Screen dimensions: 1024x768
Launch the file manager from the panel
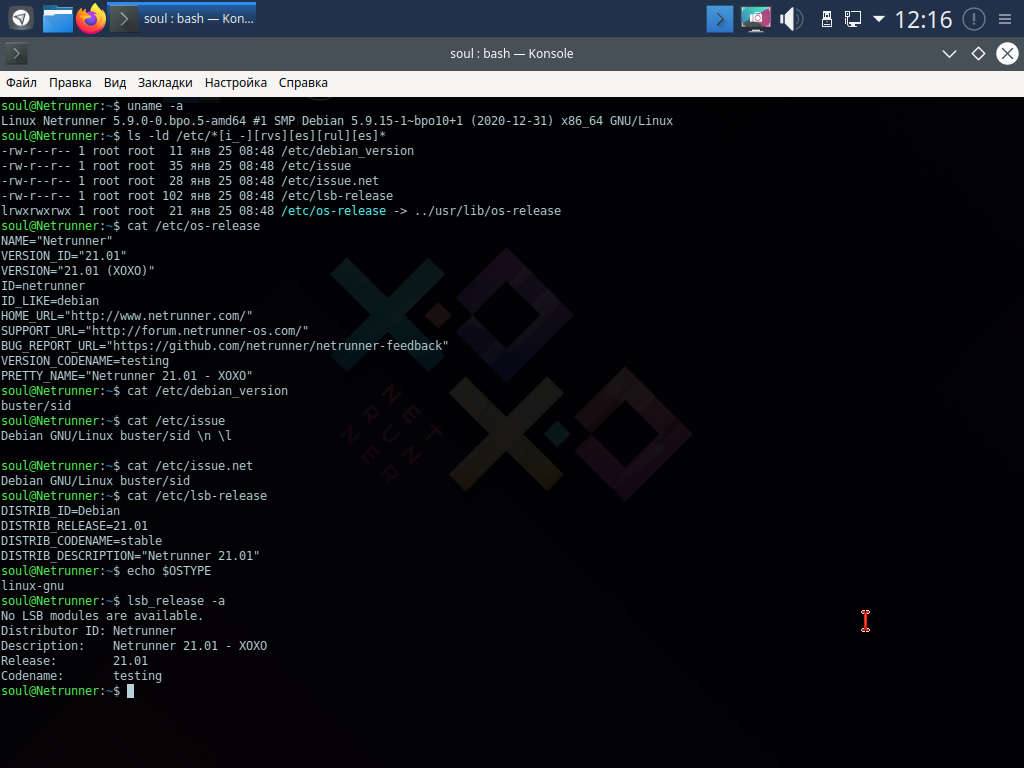pyautogui.click(x=57, y=18)
